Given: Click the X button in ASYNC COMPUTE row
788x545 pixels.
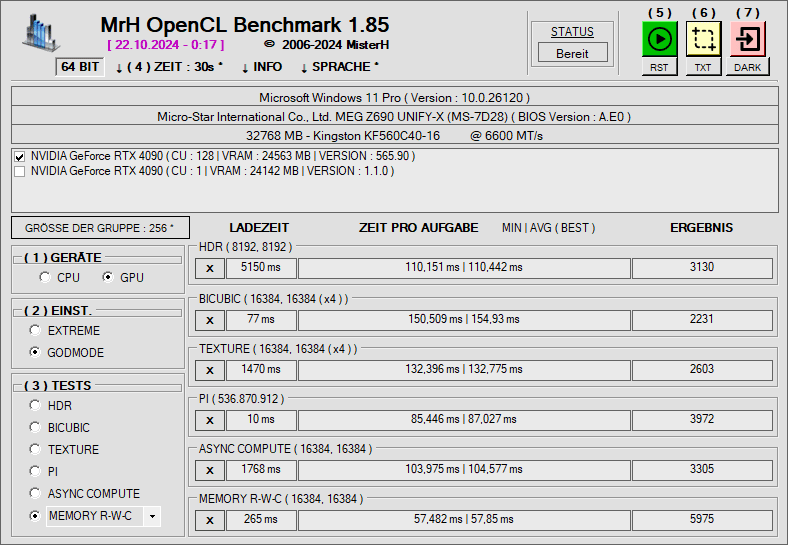Looking at the screenshot, I should (x=210, y=471).
